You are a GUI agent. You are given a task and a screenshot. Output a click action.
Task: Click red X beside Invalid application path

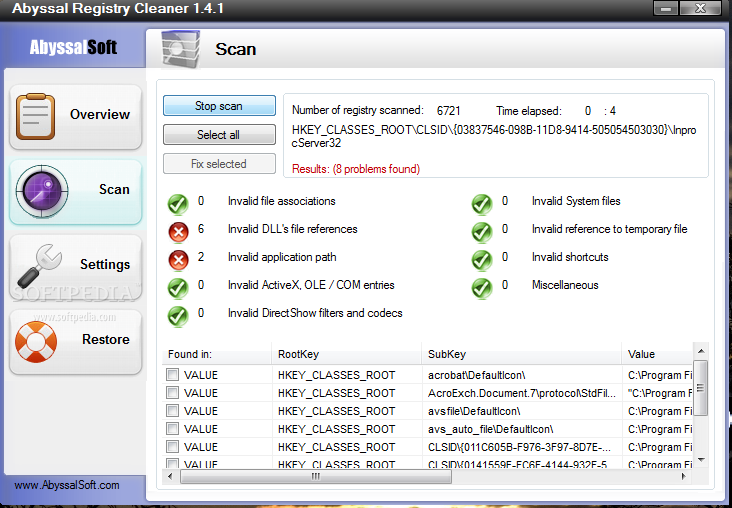pyautogui.click(x=178, y=260)
